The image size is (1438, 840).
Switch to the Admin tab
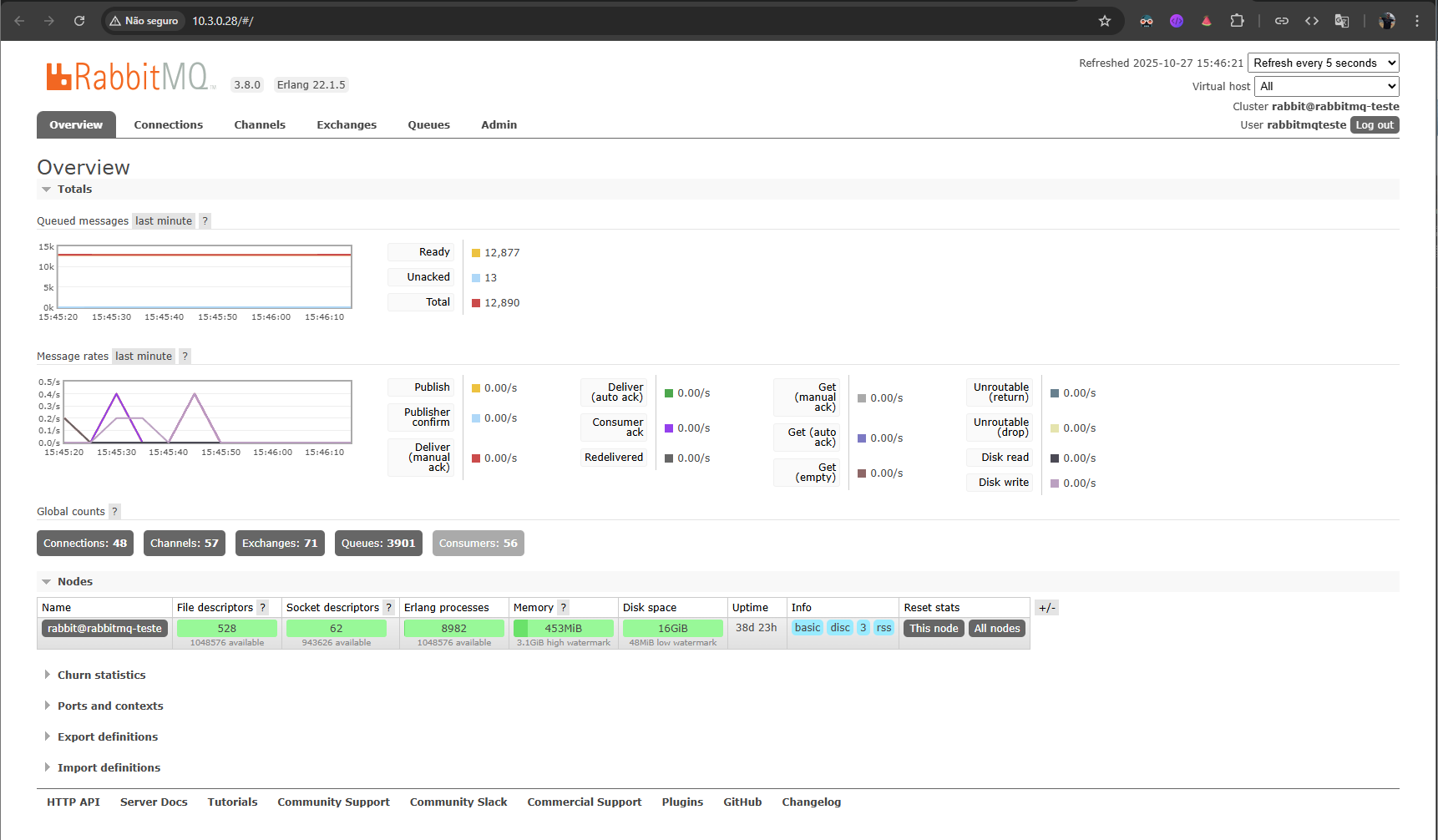[x=499, y=124]
